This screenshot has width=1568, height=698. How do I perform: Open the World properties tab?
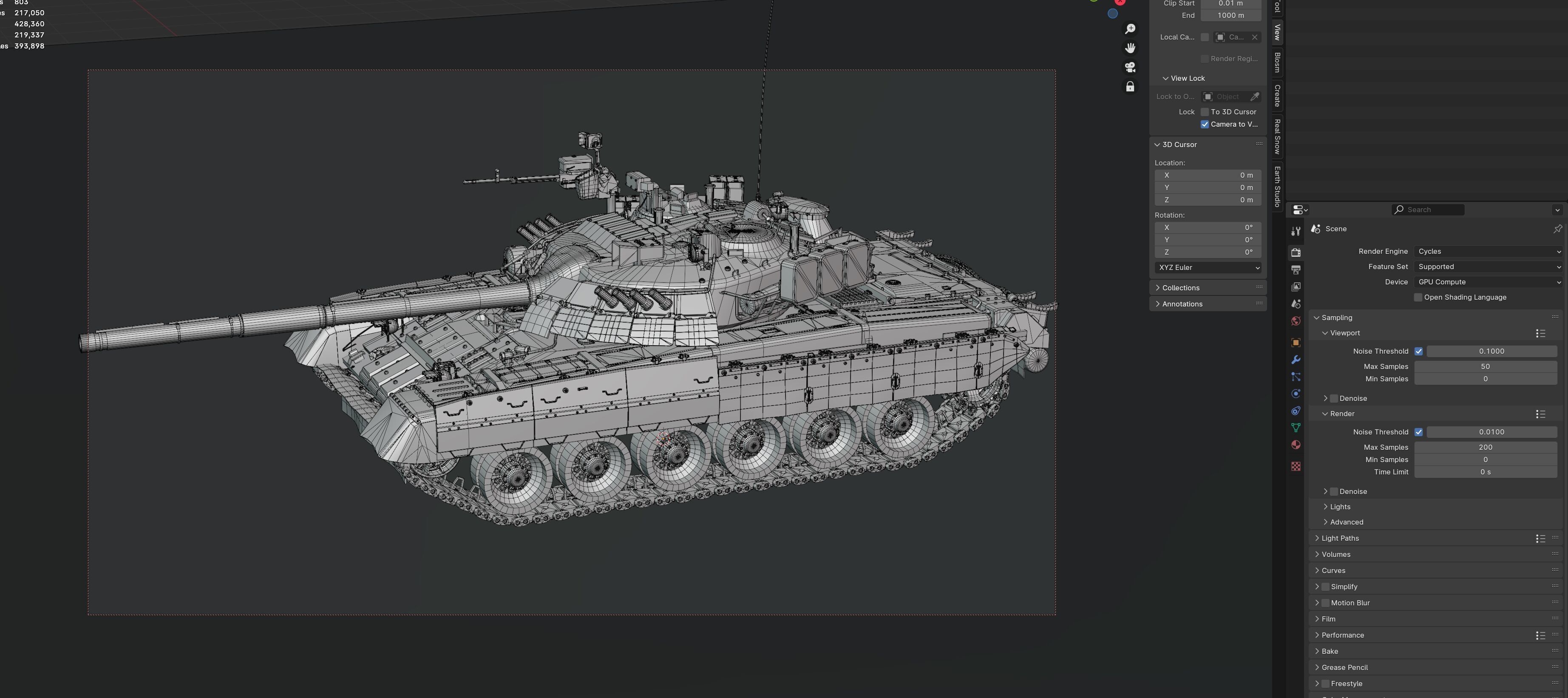(x=1296, y=321)
